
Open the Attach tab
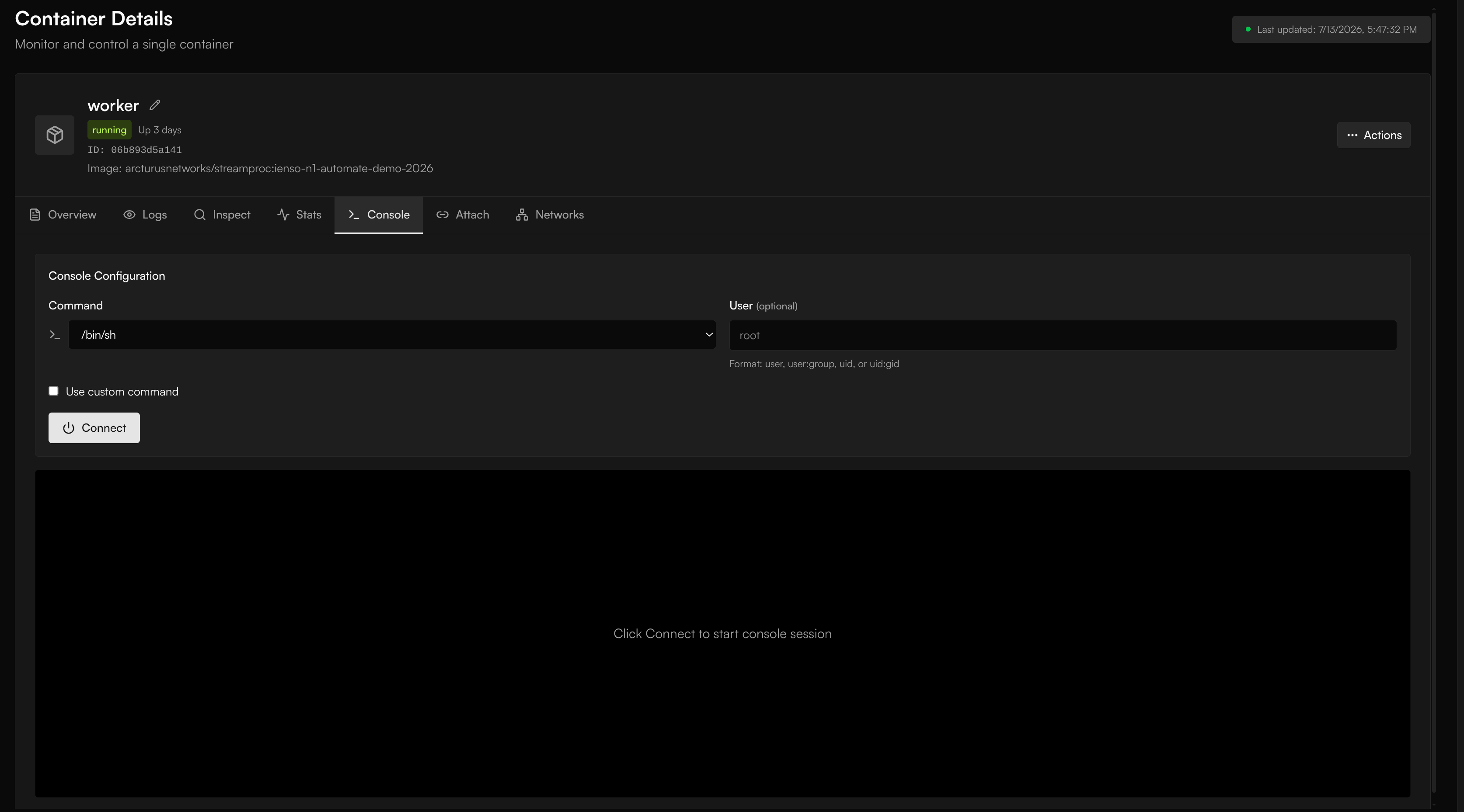[x=463, y=215]
